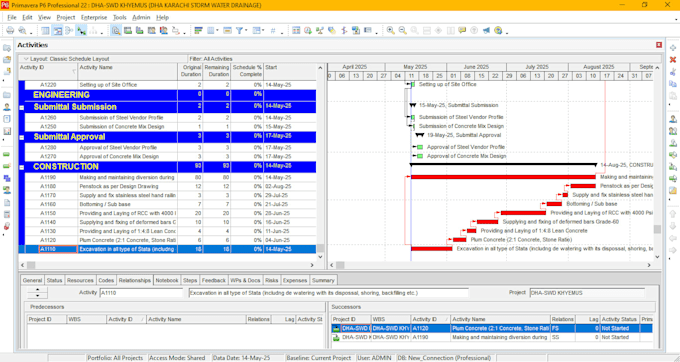Click the previous activity up stepper arrow
The height and width of the screenshot is (362, 680).
[38, 290]
